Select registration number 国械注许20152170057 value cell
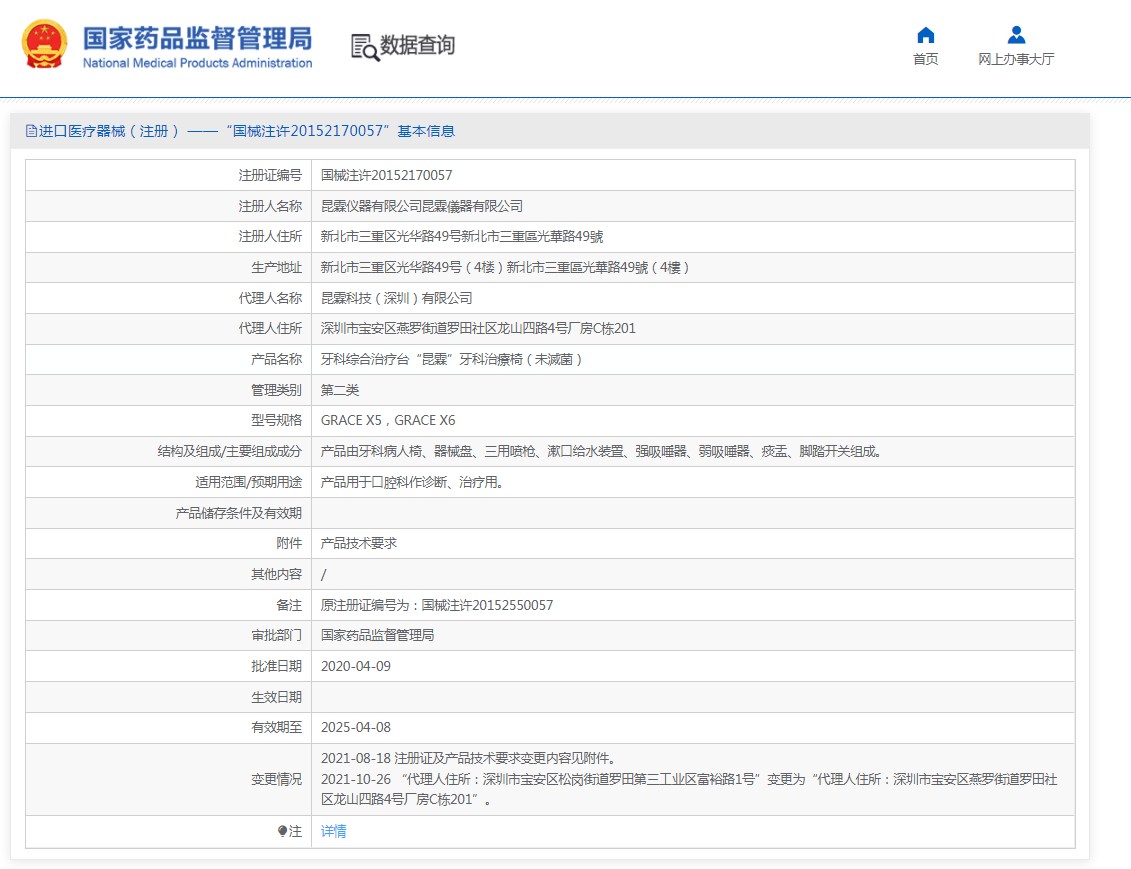The height and width of the screenshot is (869, 1131). click(386, 175)
